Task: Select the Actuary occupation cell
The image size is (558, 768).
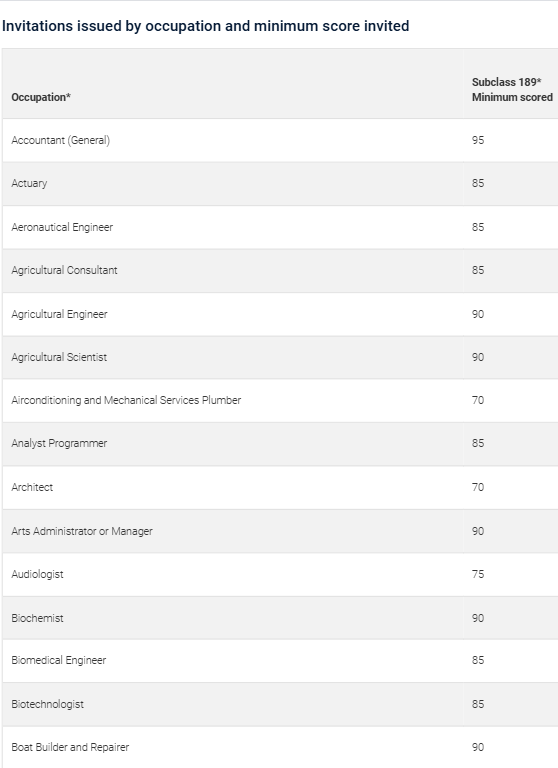Action: [x=29, y=183]
